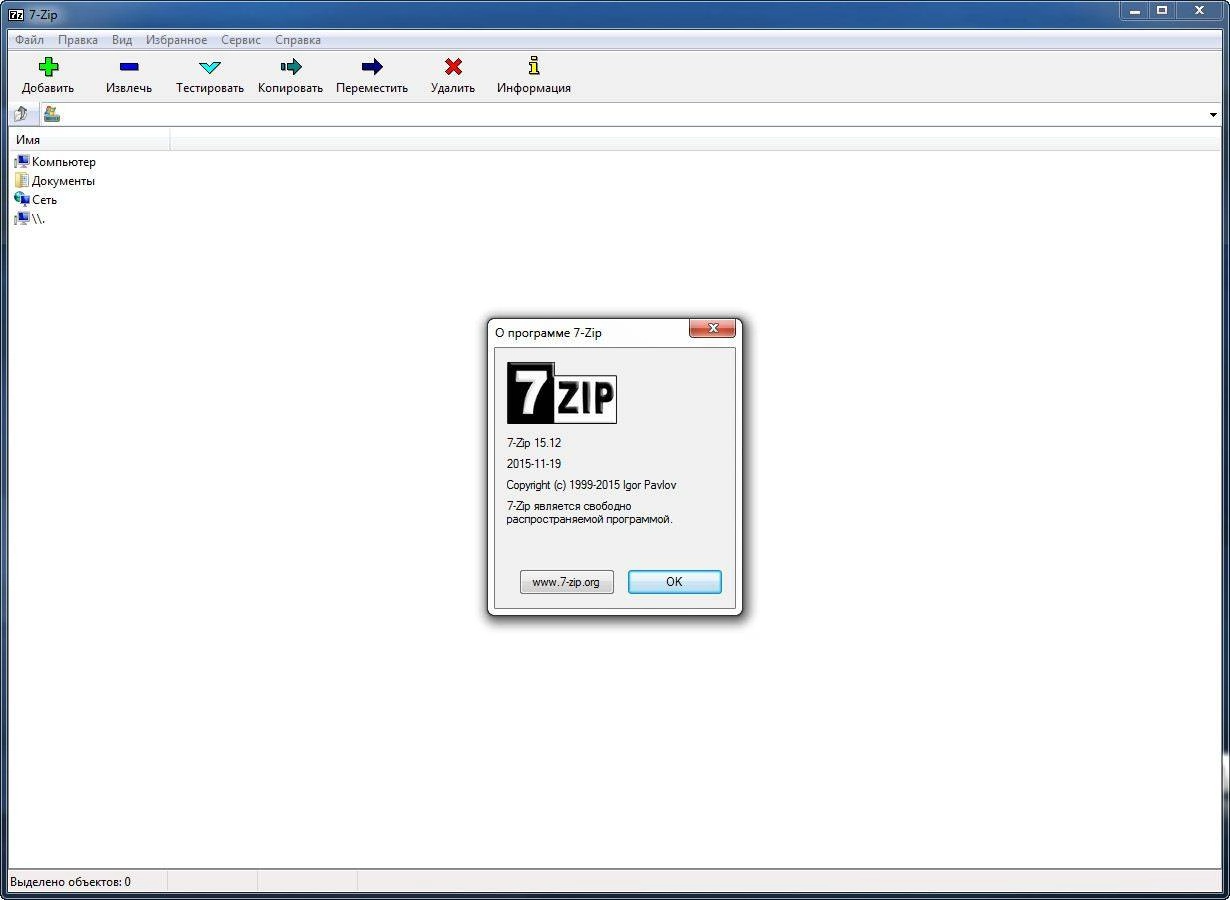
Task: Click the 7-Zip 15.12 version text
Action: [534, 442]
